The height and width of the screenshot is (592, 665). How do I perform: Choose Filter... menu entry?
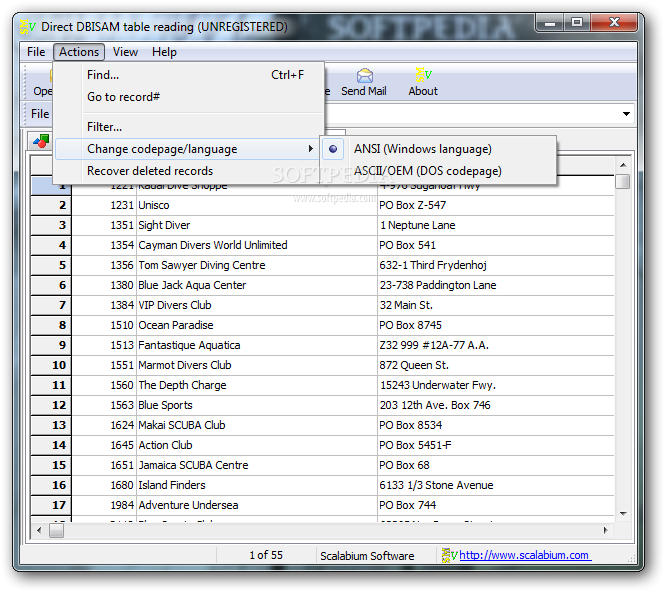coord(189,127)
